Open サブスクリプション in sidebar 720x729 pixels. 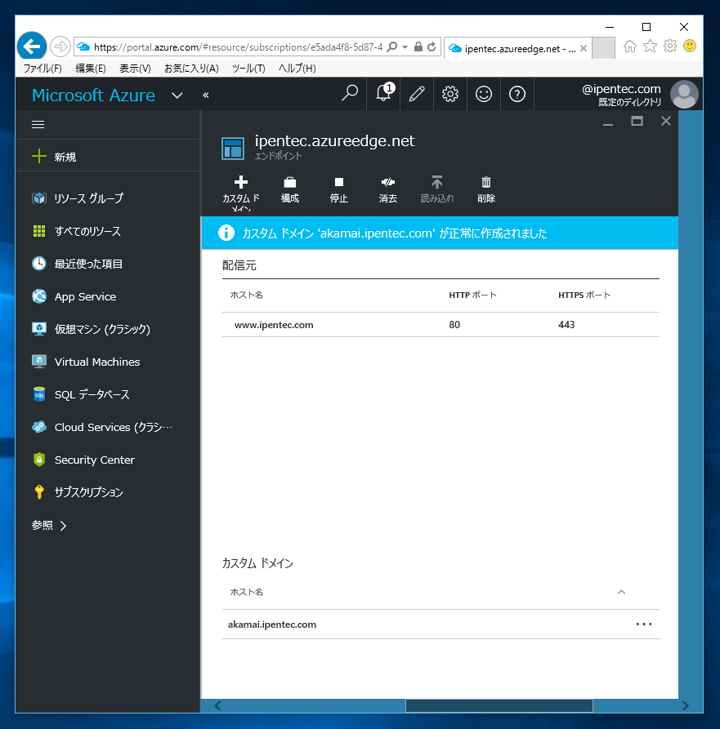108,492
